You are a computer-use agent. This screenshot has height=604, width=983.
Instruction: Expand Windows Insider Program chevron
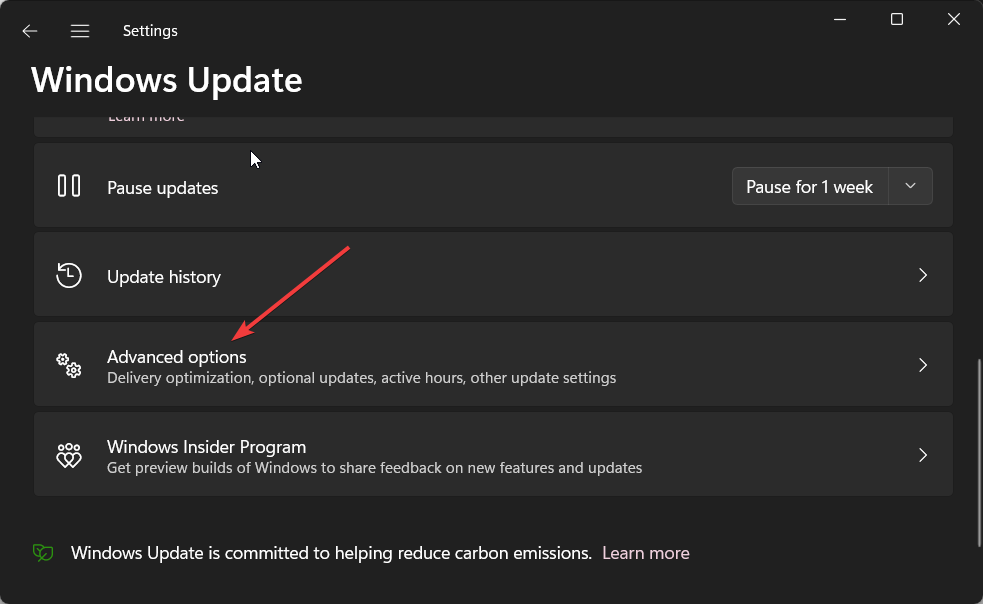(923, 455)
